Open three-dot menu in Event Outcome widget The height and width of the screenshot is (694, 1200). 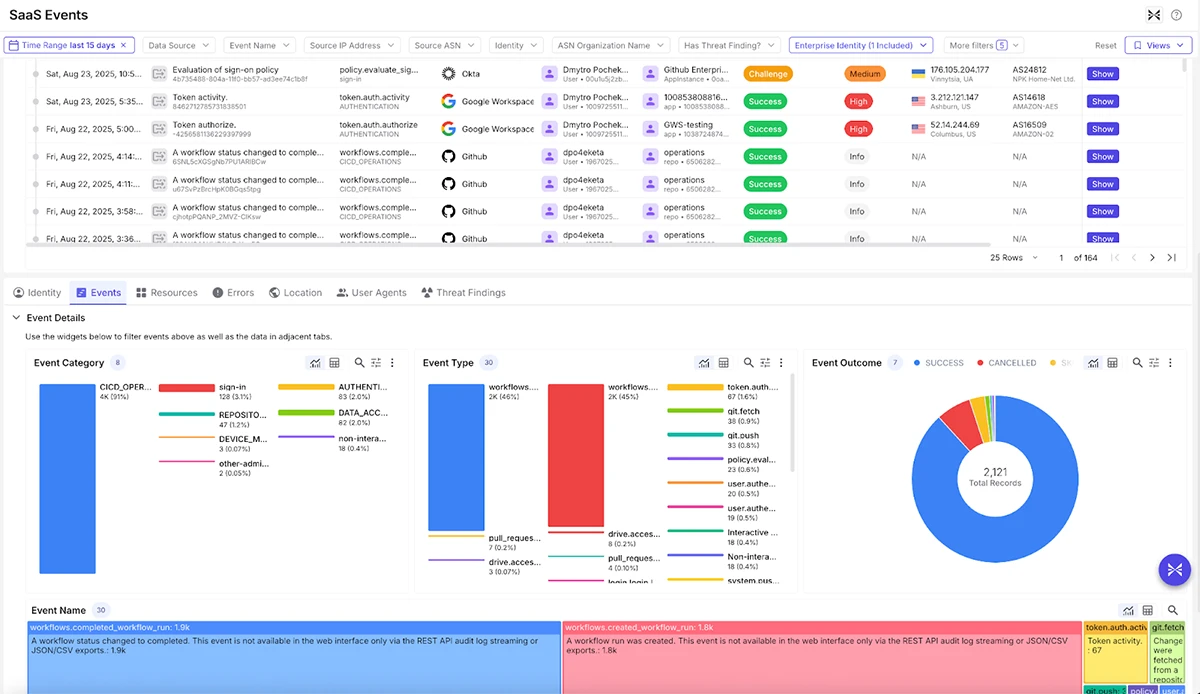1170,363
